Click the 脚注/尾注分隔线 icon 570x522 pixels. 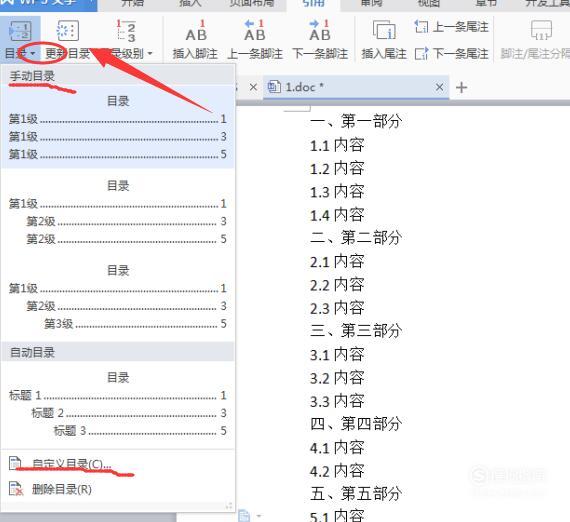pos(541,31)
